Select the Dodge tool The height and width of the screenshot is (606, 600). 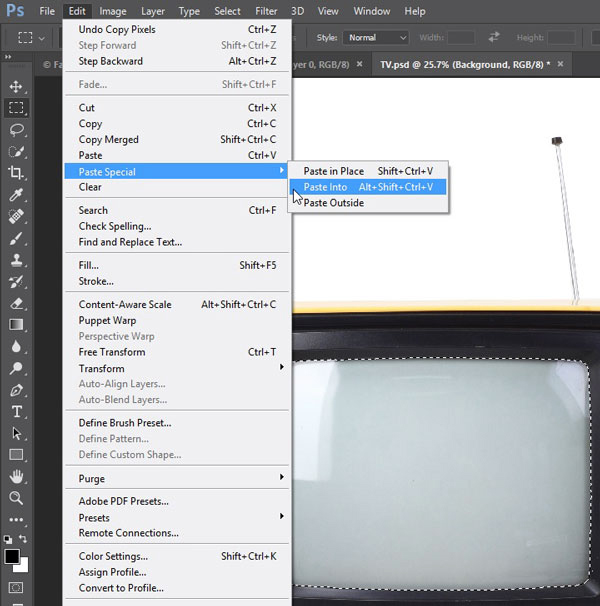pyautogui.click(x=16, y=368)
